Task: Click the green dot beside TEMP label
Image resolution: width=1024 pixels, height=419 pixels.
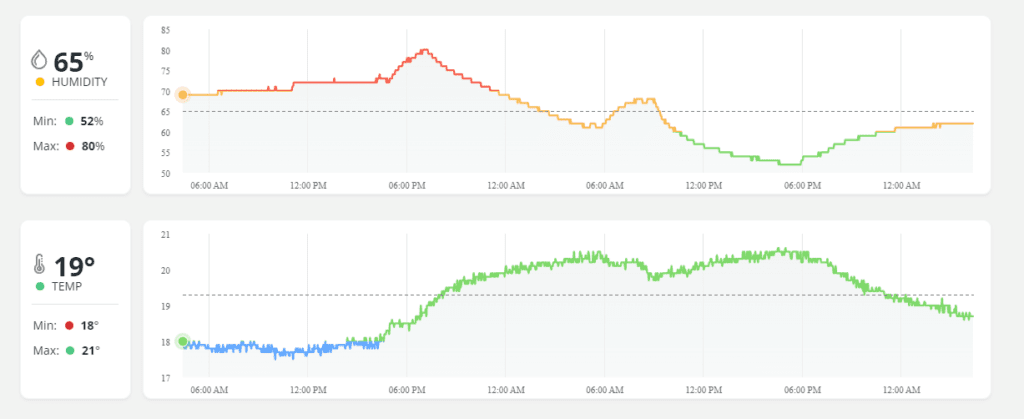Action: pyautogui.click(x=39, y=286)
